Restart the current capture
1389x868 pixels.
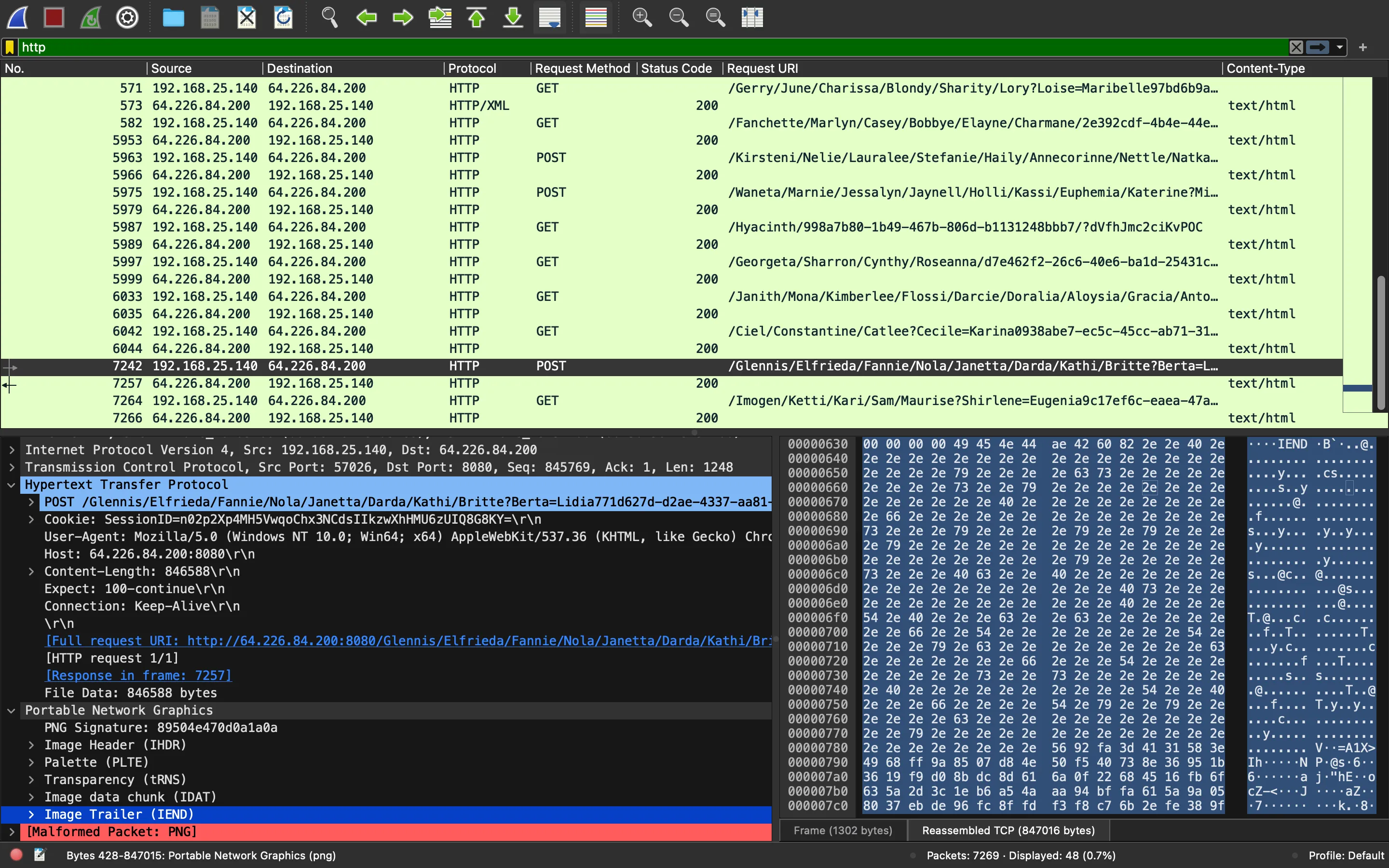click(x=91, y=17)
